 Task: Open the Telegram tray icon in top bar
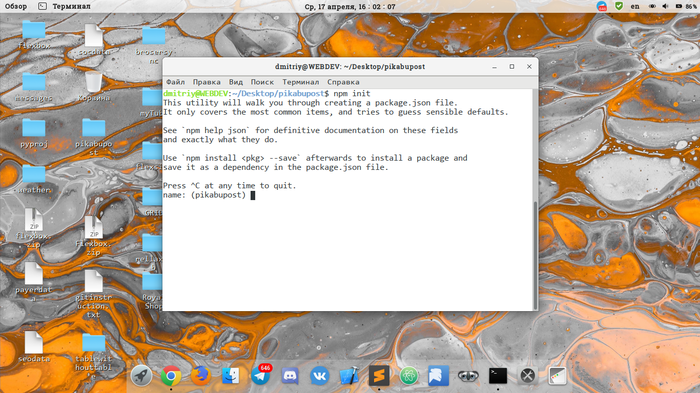click(x=602, y=6)
